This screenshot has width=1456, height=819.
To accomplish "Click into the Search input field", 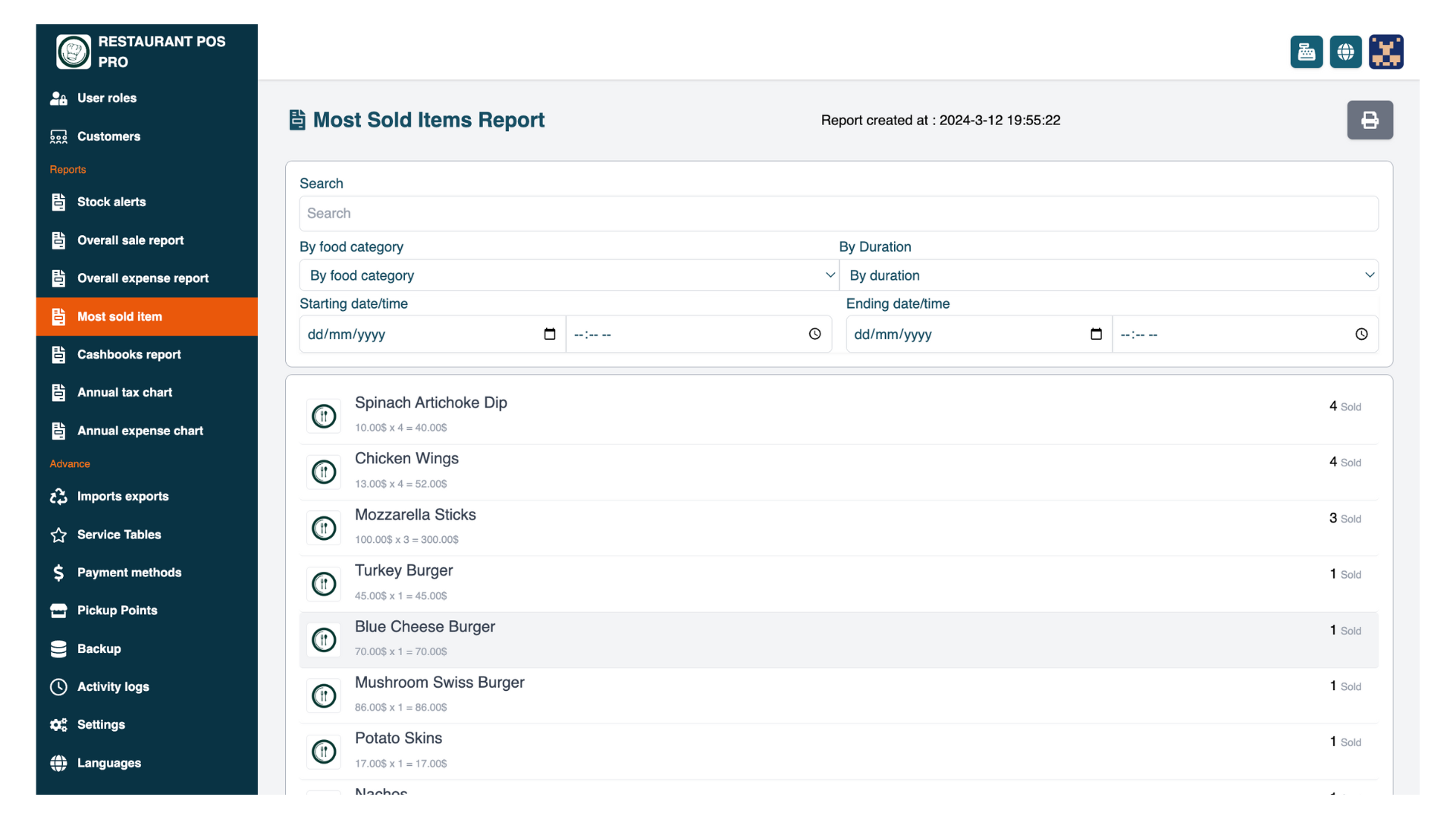I will point(838,214).
